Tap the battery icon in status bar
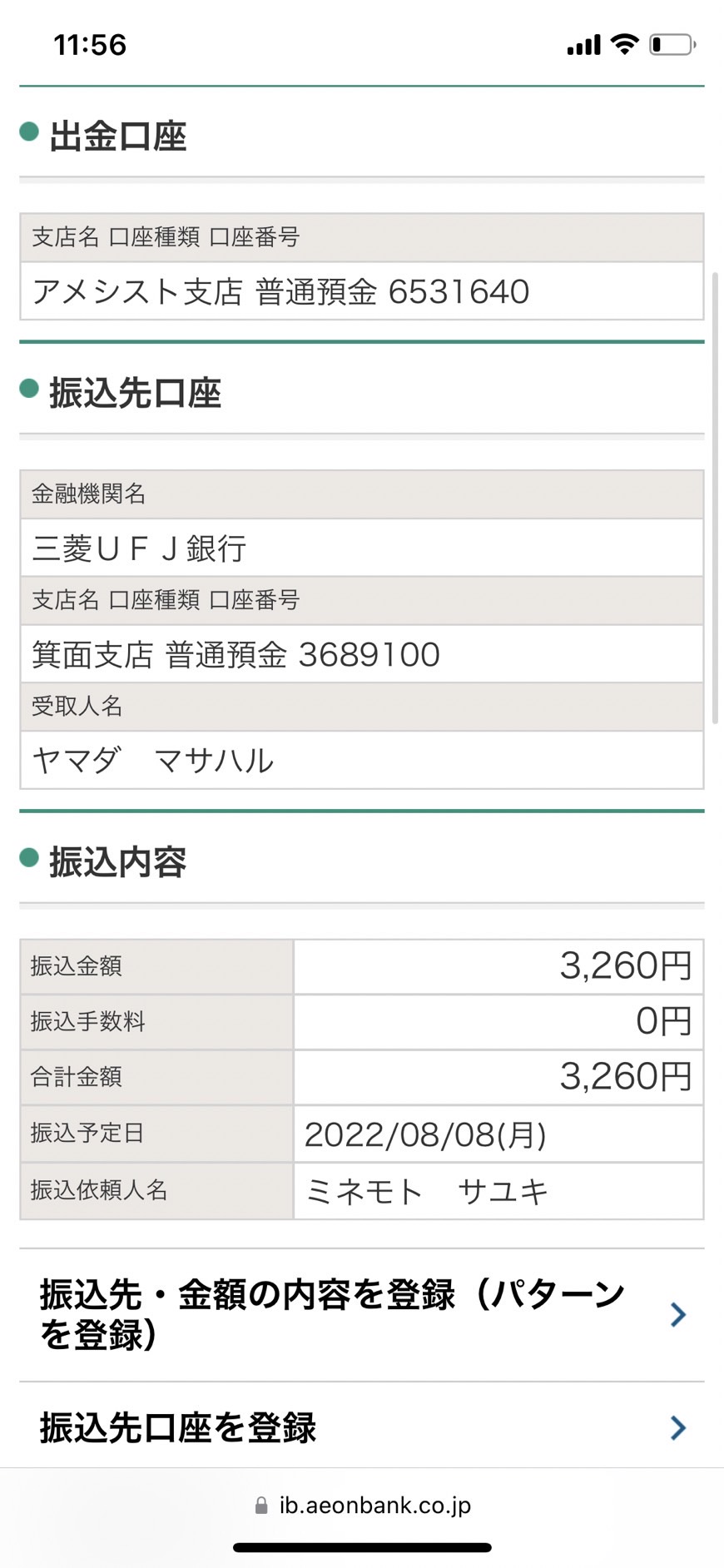724x1568 pixels. [x=673, y=44]
